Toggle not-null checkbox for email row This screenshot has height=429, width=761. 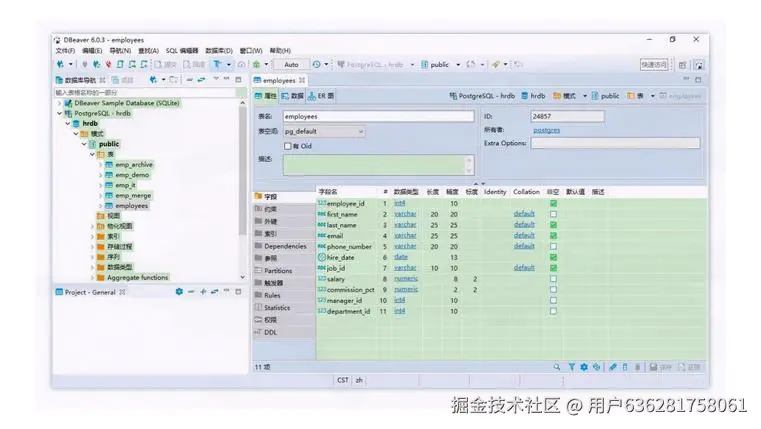tap(553, 235)
